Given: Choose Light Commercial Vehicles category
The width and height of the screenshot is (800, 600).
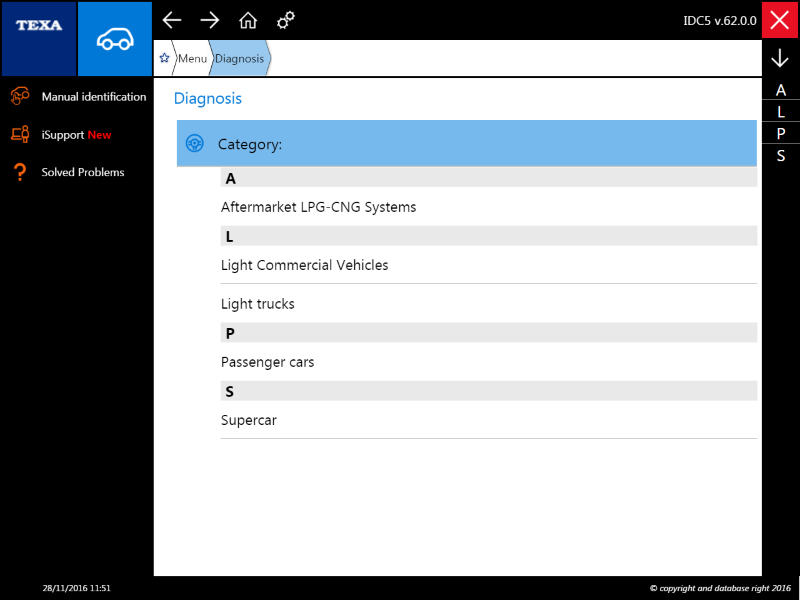Looking at the screenshot, I should pos(304,265).
